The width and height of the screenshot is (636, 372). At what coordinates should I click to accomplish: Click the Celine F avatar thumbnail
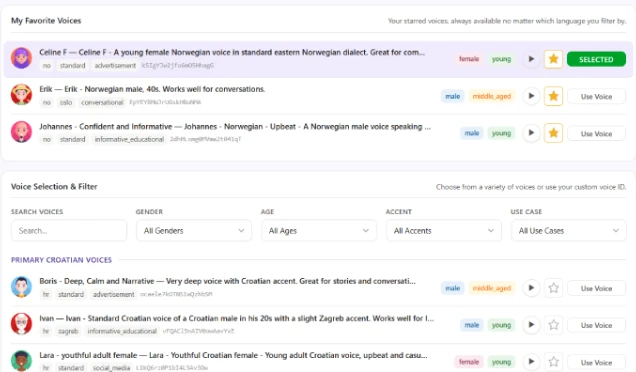point(21,58)
